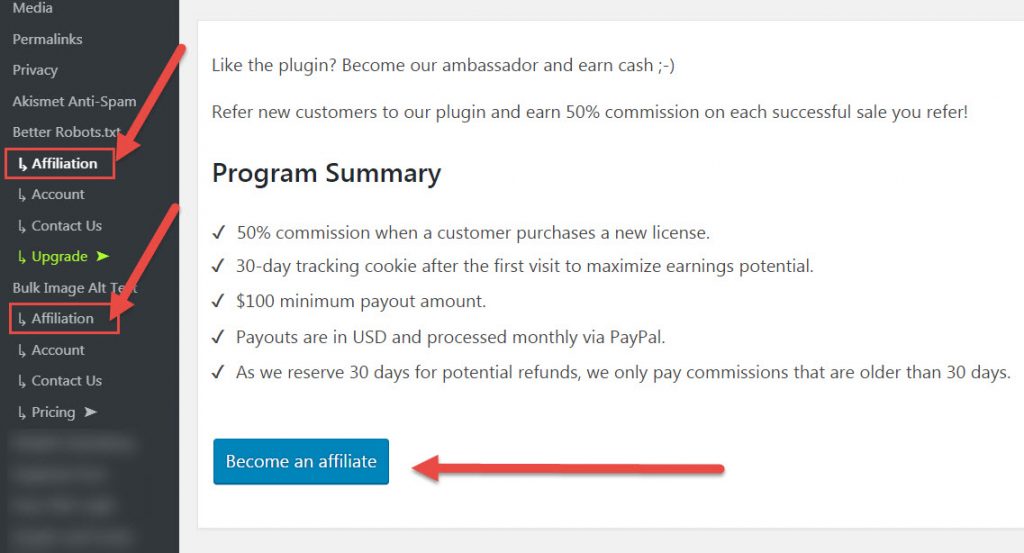Click the Become an affiliate button
The height and width of the screenshot is (553, 1024).
click(x=300, y=462)
